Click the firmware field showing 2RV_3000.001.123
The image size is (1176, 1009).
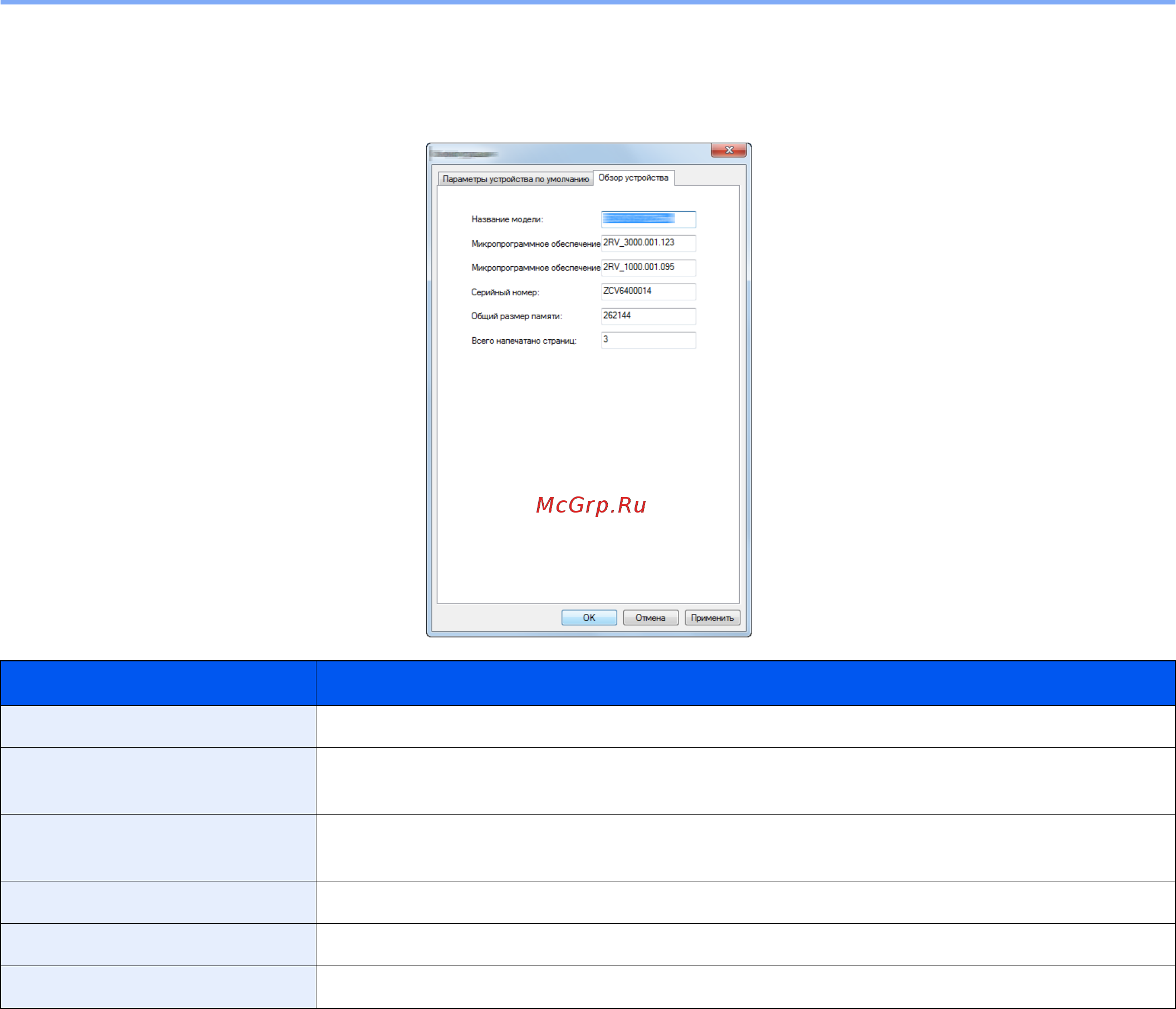648,243
